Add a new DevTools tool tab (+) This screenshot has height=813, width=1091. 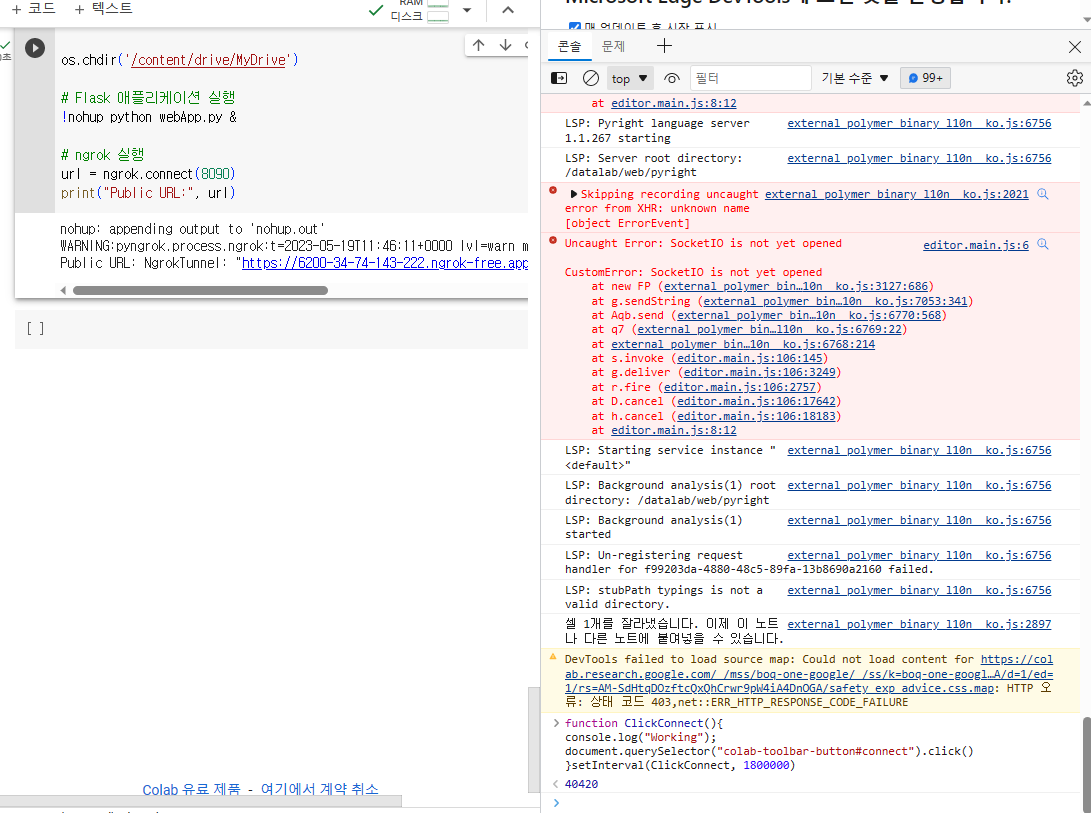664,46
